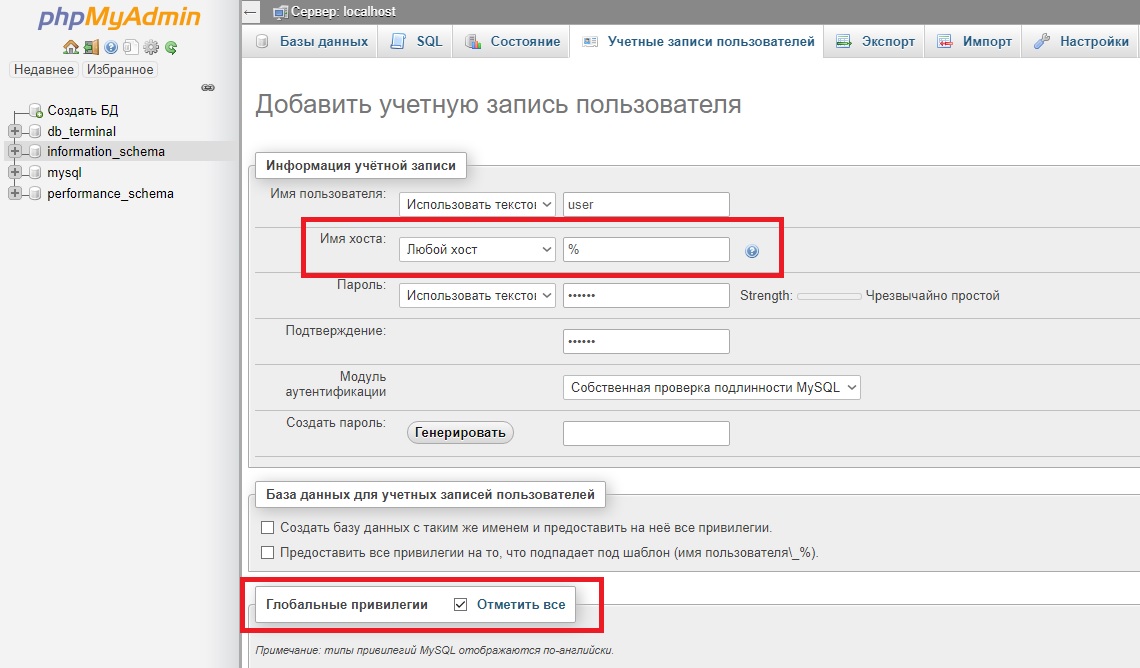Open the authentication plugin dropdown
The image size is (1140, 668).
click(x=712, y=387)
